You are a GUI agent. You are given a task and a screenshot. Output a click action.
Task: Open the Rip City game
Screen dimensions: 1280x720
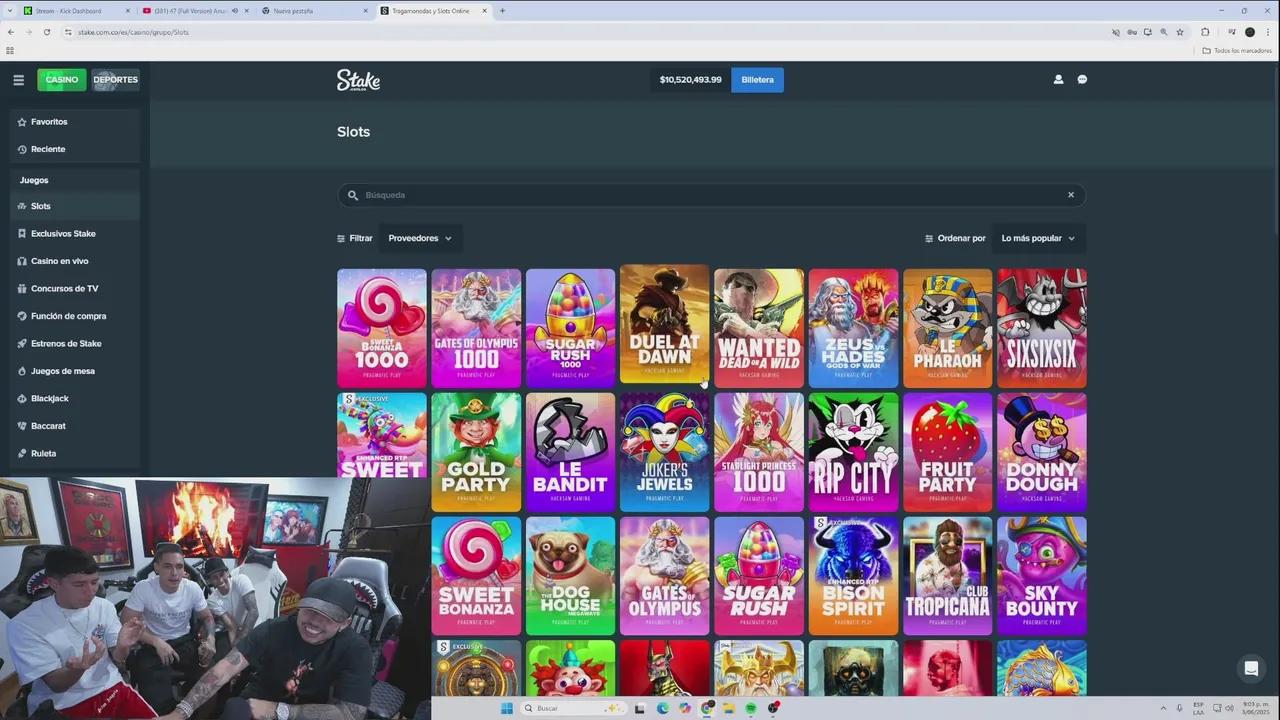853,452
